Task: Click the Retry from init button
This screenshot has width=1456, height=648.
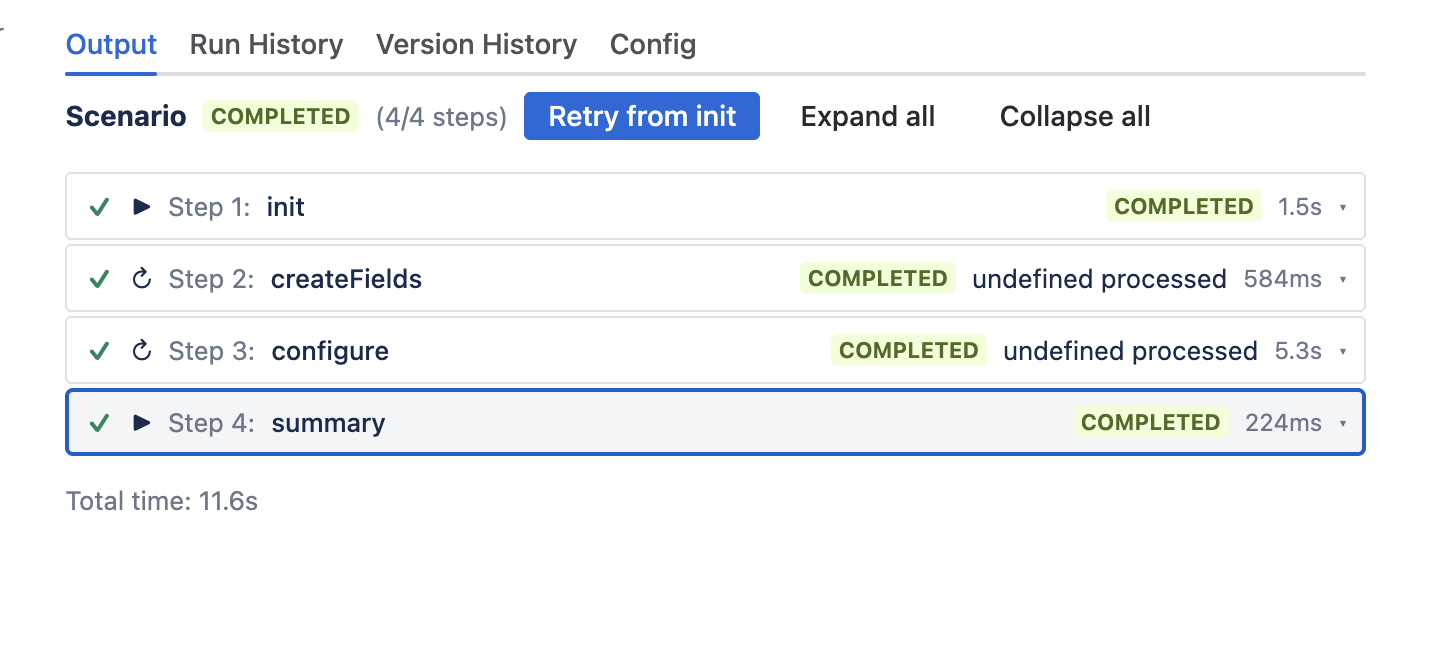Action: 641,116
